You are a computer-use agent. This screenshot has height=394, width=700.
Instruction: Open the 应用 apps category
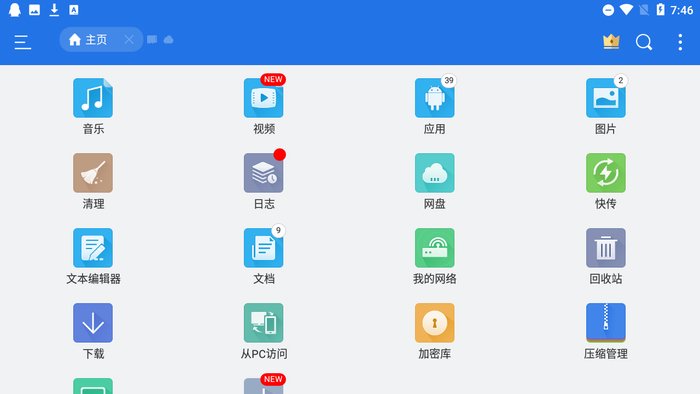pos(434,98)
